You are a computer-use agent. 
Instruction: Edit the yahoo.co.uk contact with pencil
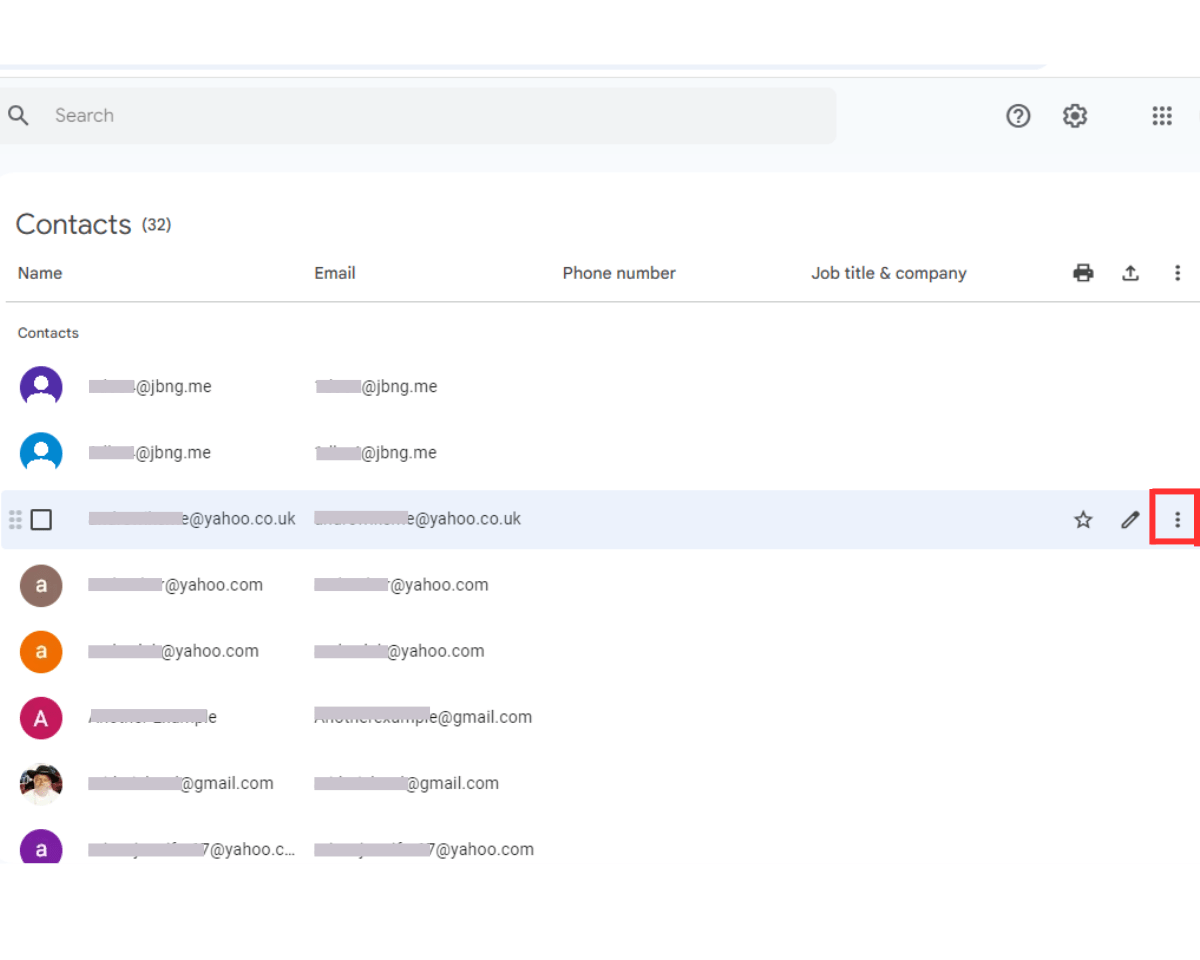pos(1130,520)
